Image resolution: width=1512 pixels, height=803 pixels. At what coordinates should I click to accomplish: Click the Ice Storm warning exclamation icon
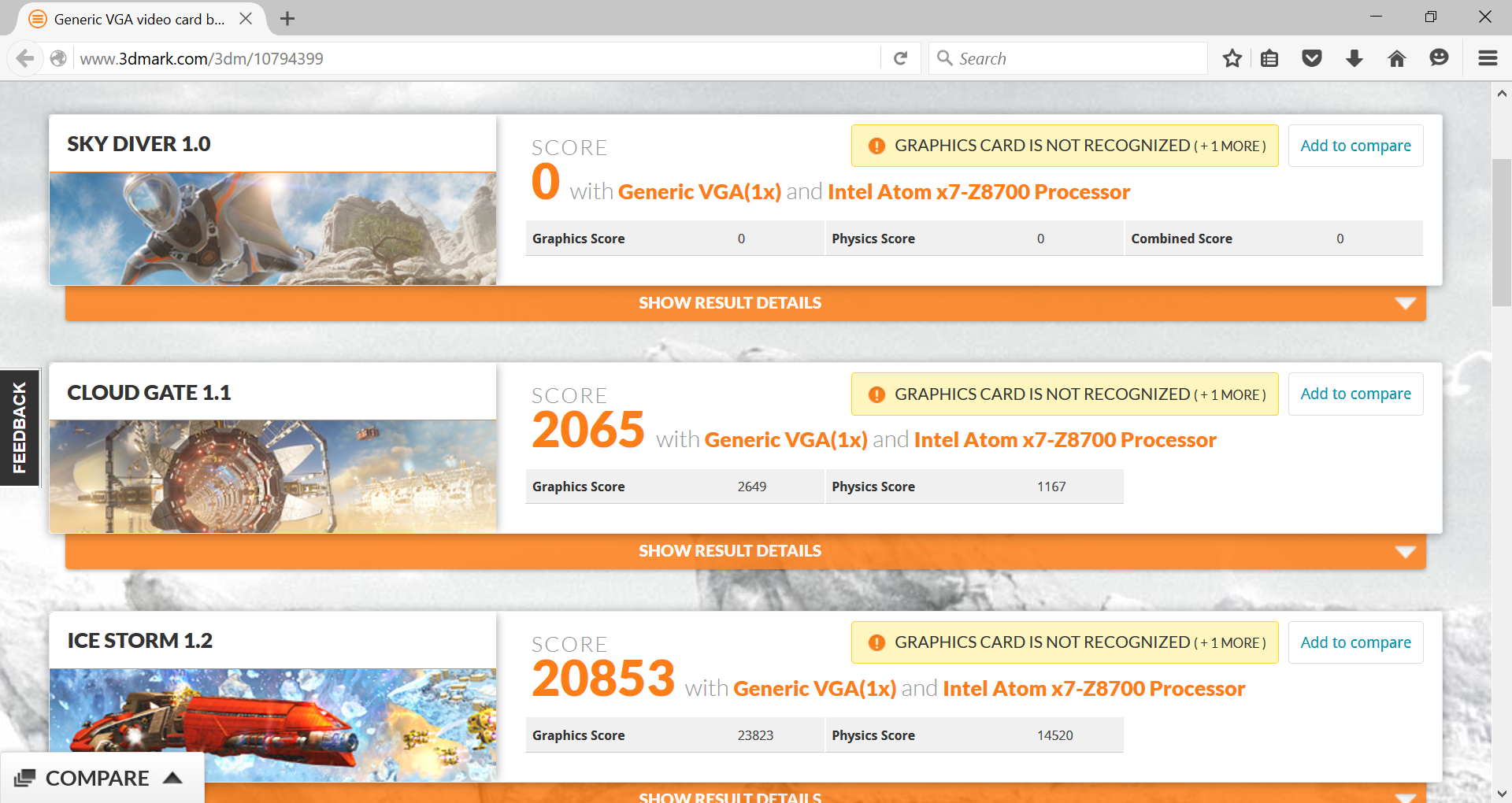[876, 642]
